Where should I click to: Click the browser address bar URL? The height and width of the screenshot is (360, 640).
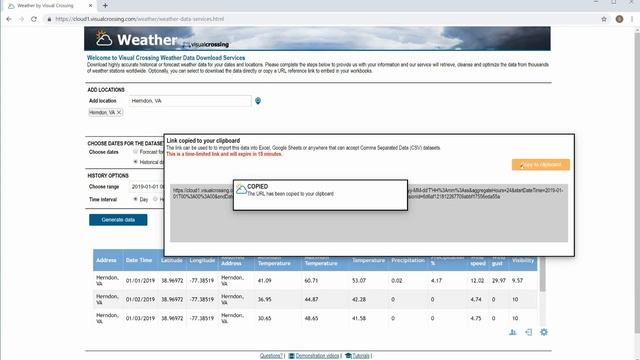(140, 19)
